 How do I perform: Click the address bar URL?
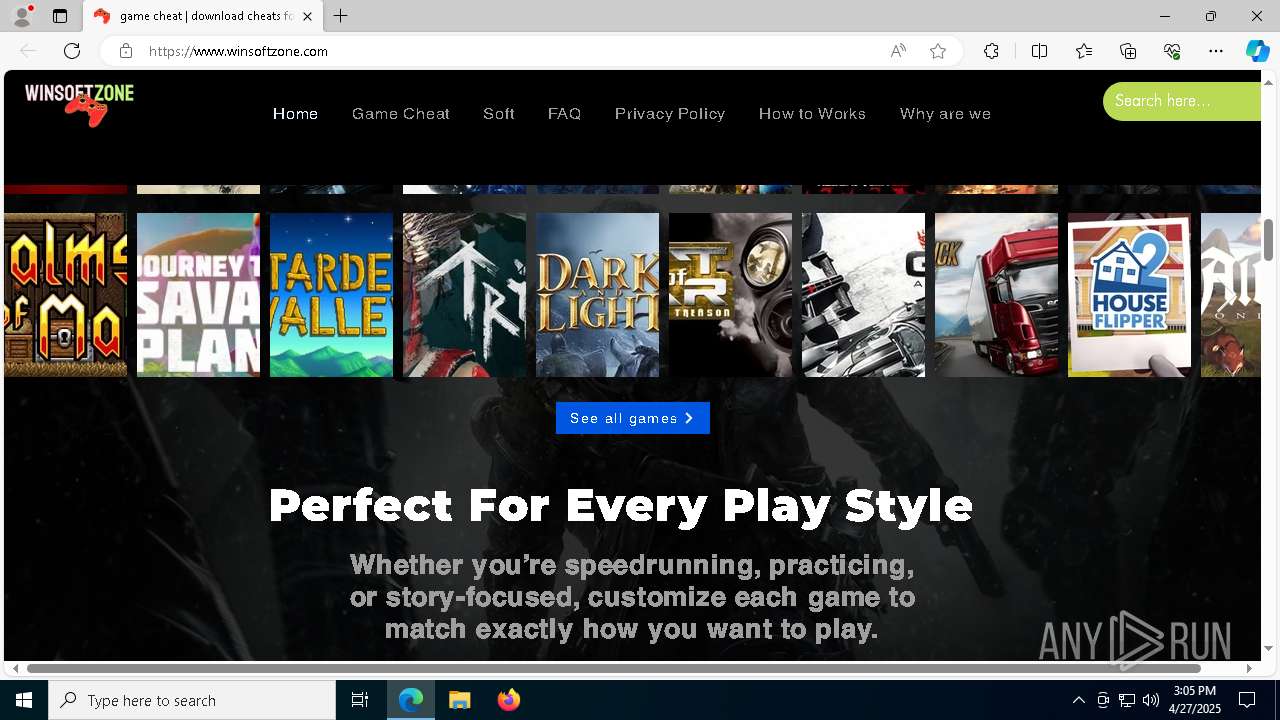pos(238,51)
